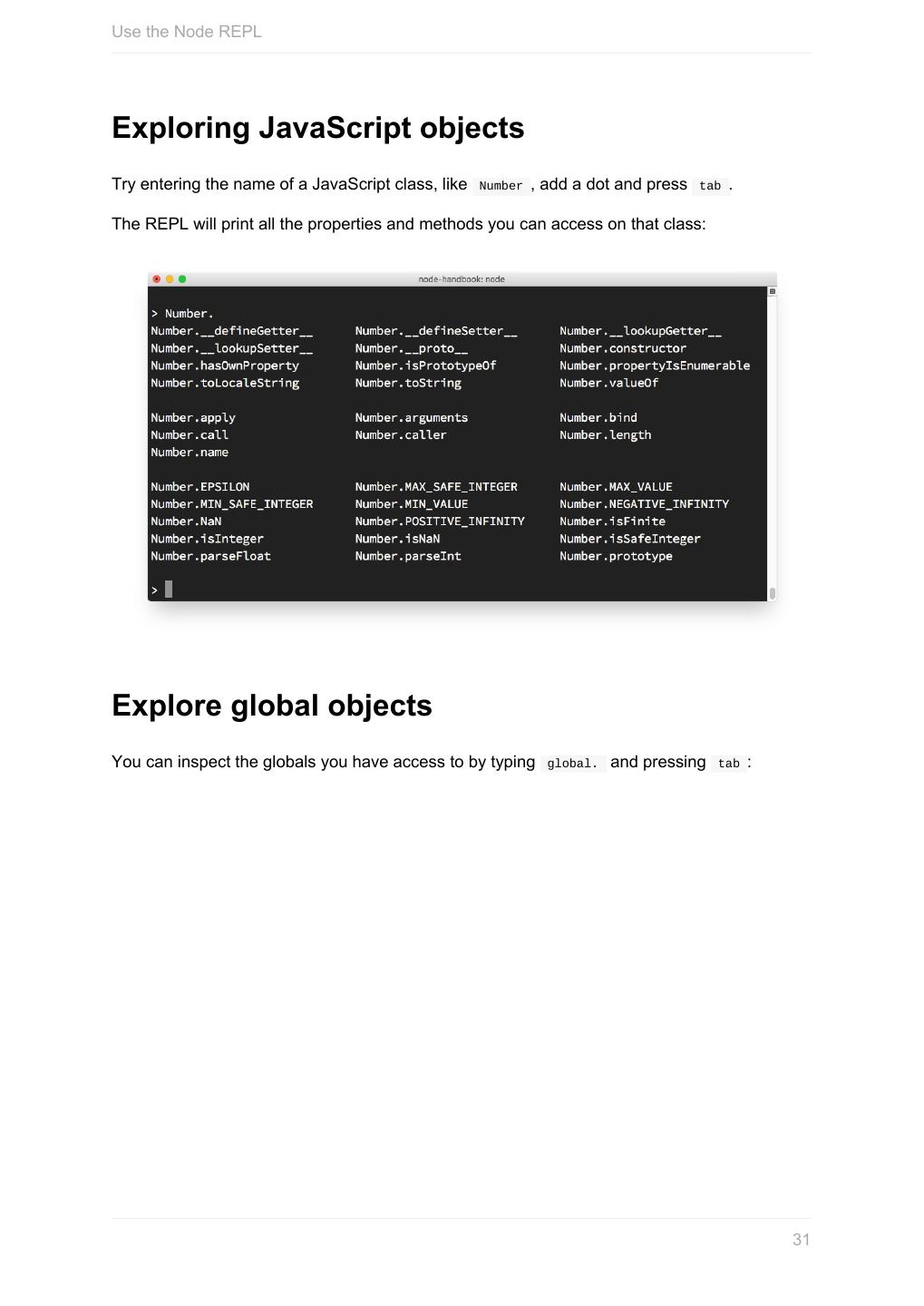The width and height of the screenshot is (924, 1306).
Task: Click the yellow minimize button of terminal
Action: [x=170, y=279]
